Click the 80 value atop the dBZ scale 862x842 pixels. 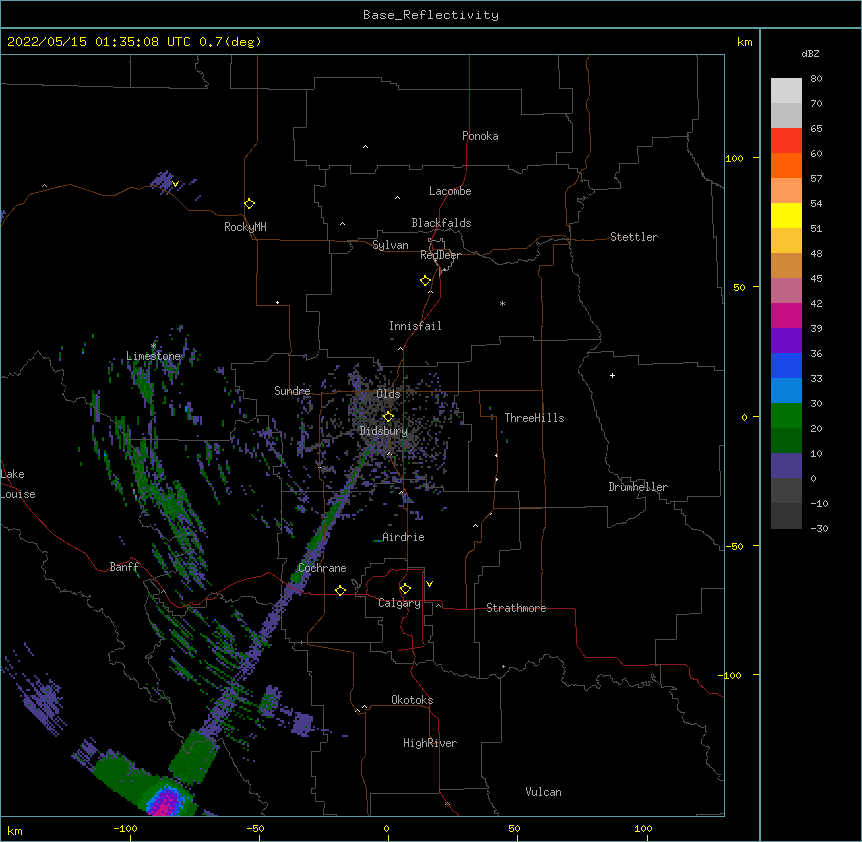(816, 79)
